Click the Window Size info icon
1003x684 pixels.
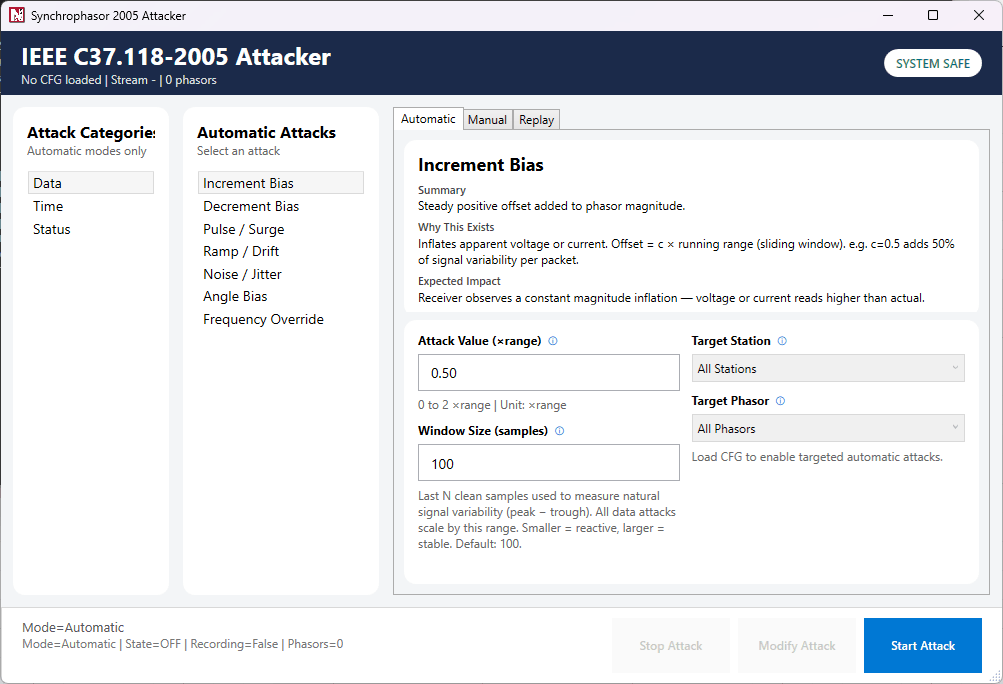560,431
